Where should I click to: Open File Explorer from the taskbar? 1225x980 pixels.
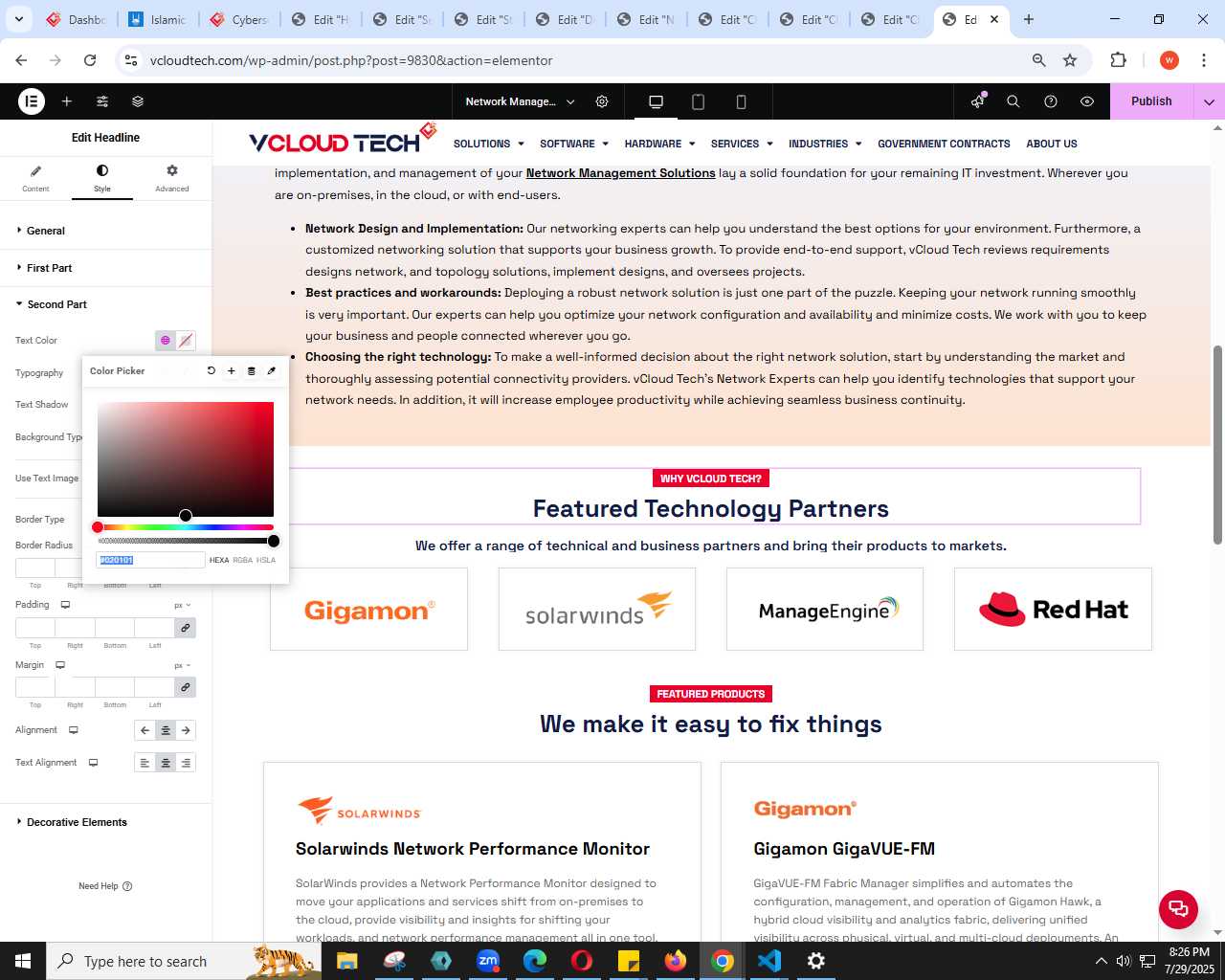point(346,961)
